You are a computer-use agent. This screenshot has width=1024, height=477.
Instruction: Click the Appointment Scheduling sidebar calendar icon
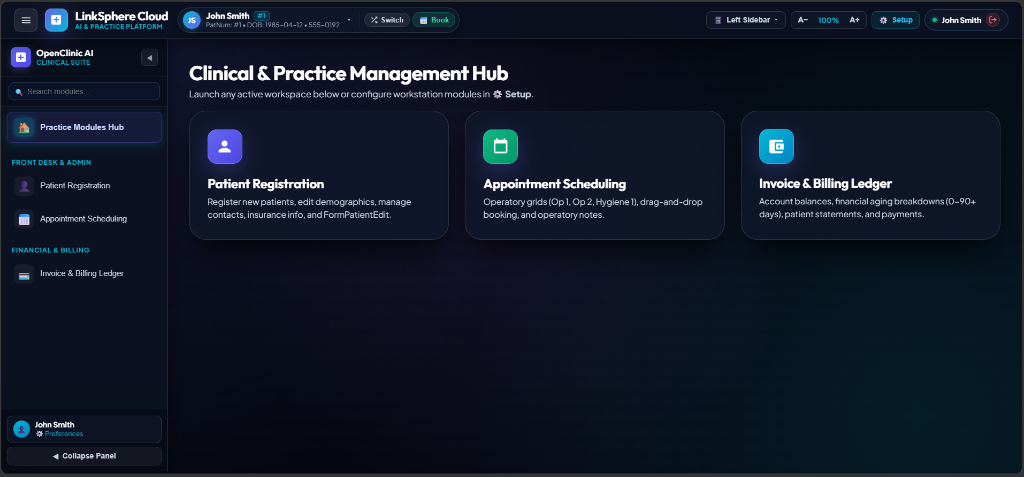[x=24, y=220]
